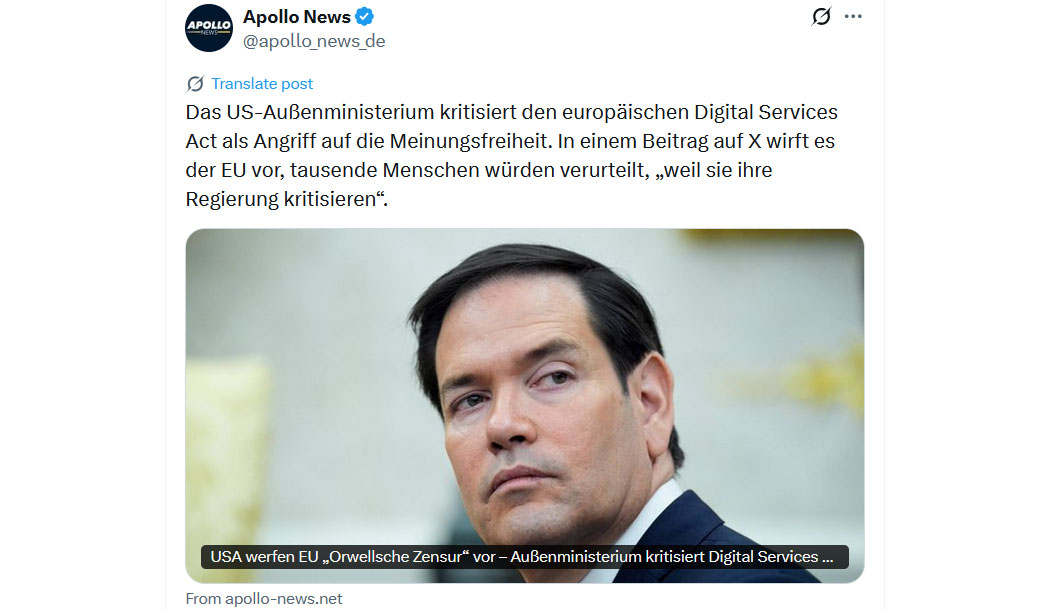Click the USA werfen EU headline caption
Image resolution: width=1050 pixels, height=610 pixels.
pos(524,556)
